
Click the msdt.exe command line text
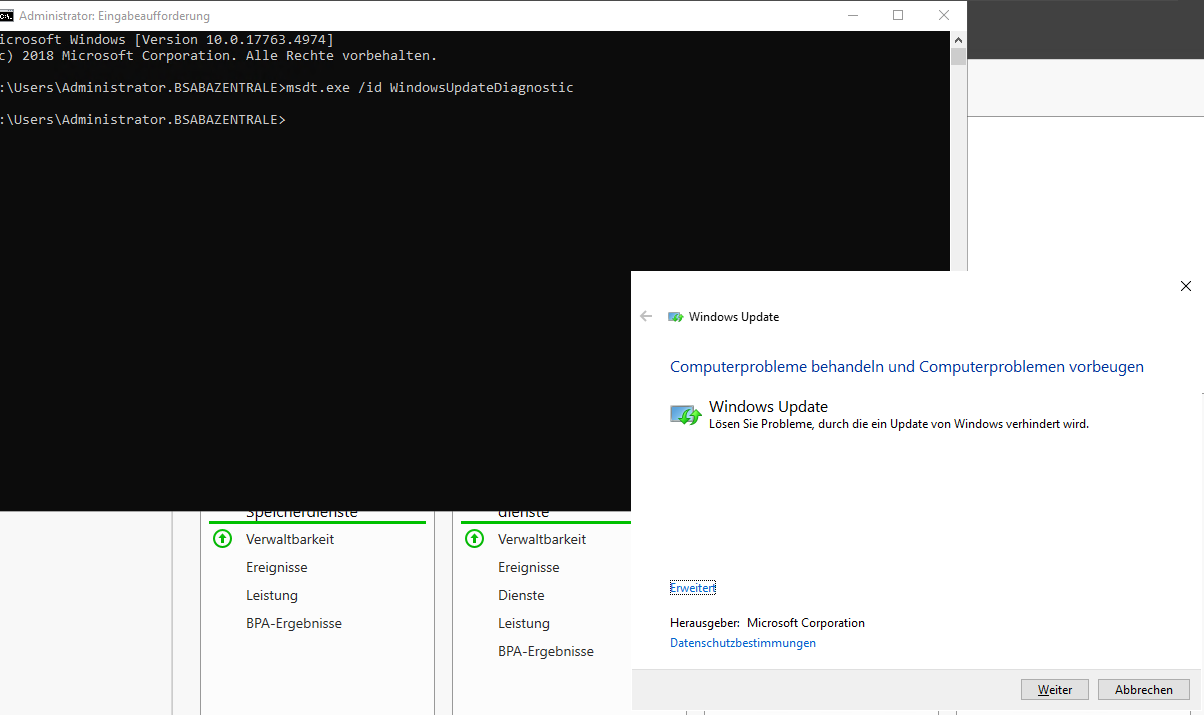pos(430,88)
